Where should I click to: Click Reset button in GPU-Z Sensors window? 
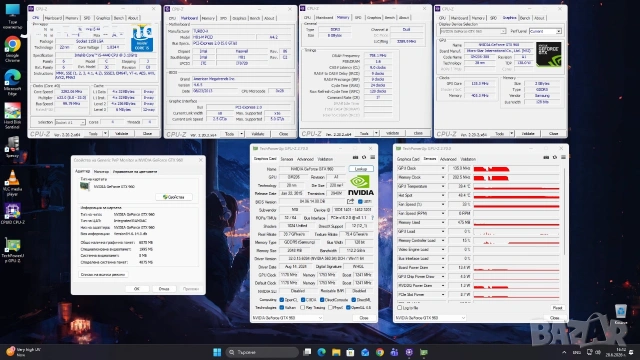click(x=557, y=308)
